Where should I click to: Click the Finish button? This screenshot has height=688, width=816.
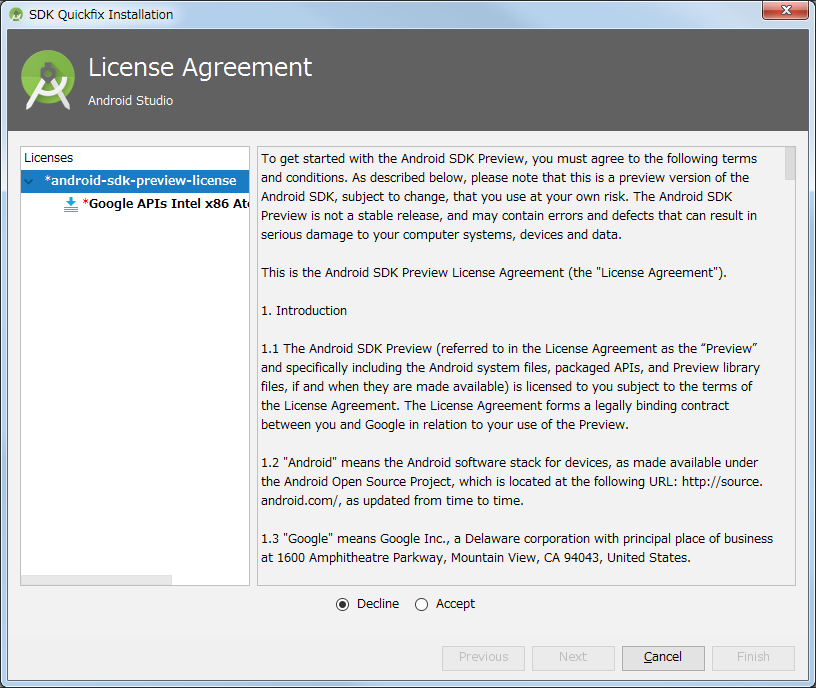pos(753,657)
